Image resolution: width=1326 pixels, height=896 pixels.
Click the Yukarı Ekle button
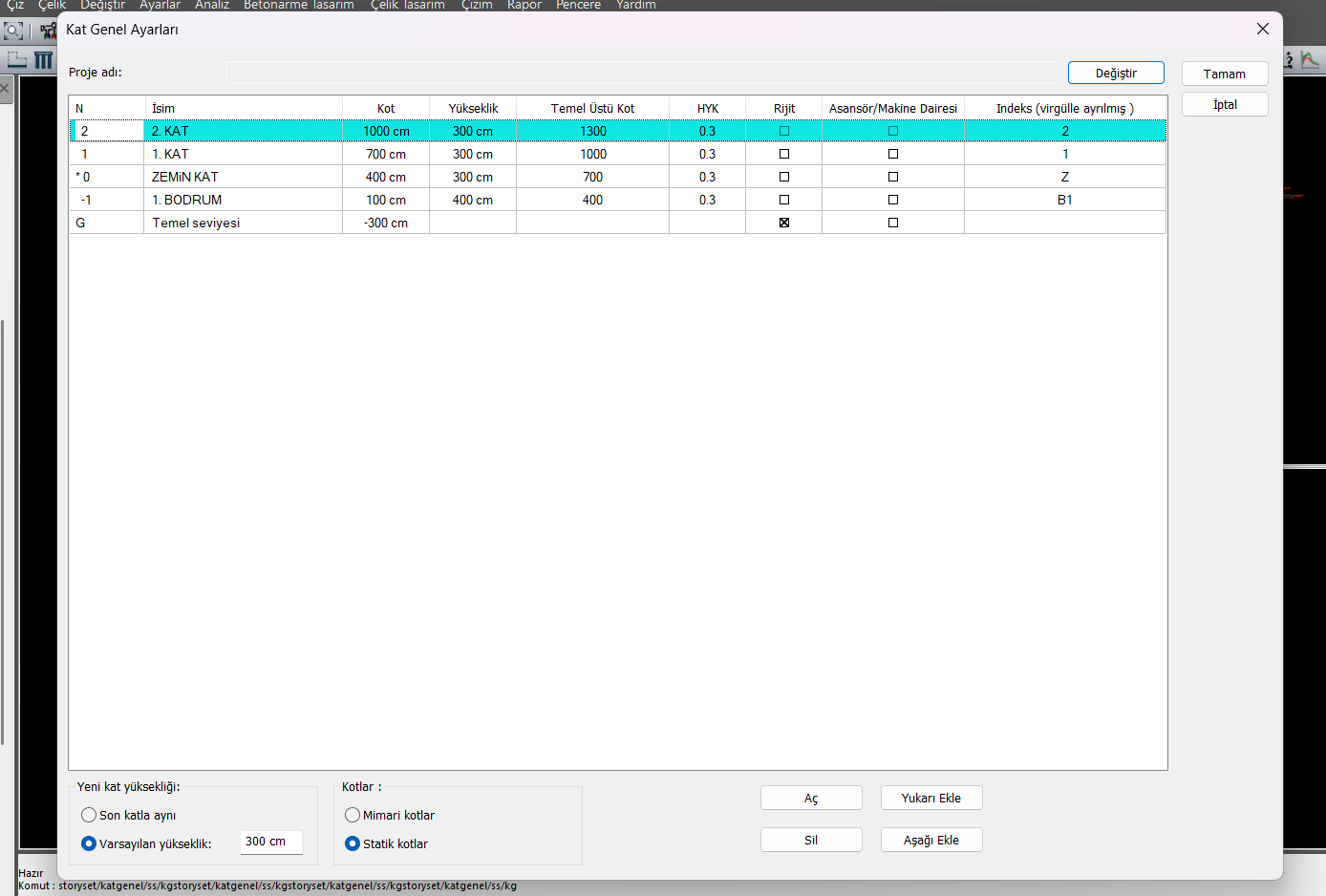pos(930,798)
